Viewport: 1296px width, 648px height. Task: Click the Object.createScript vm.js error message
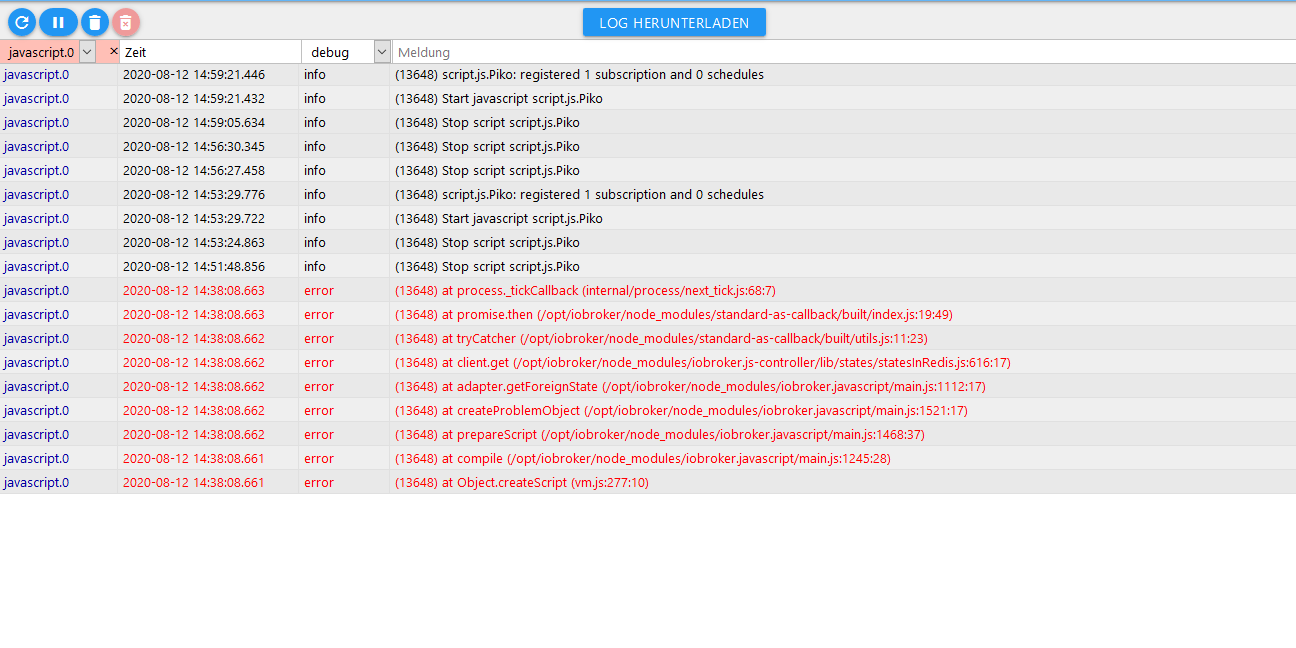[x=522, y=482]
